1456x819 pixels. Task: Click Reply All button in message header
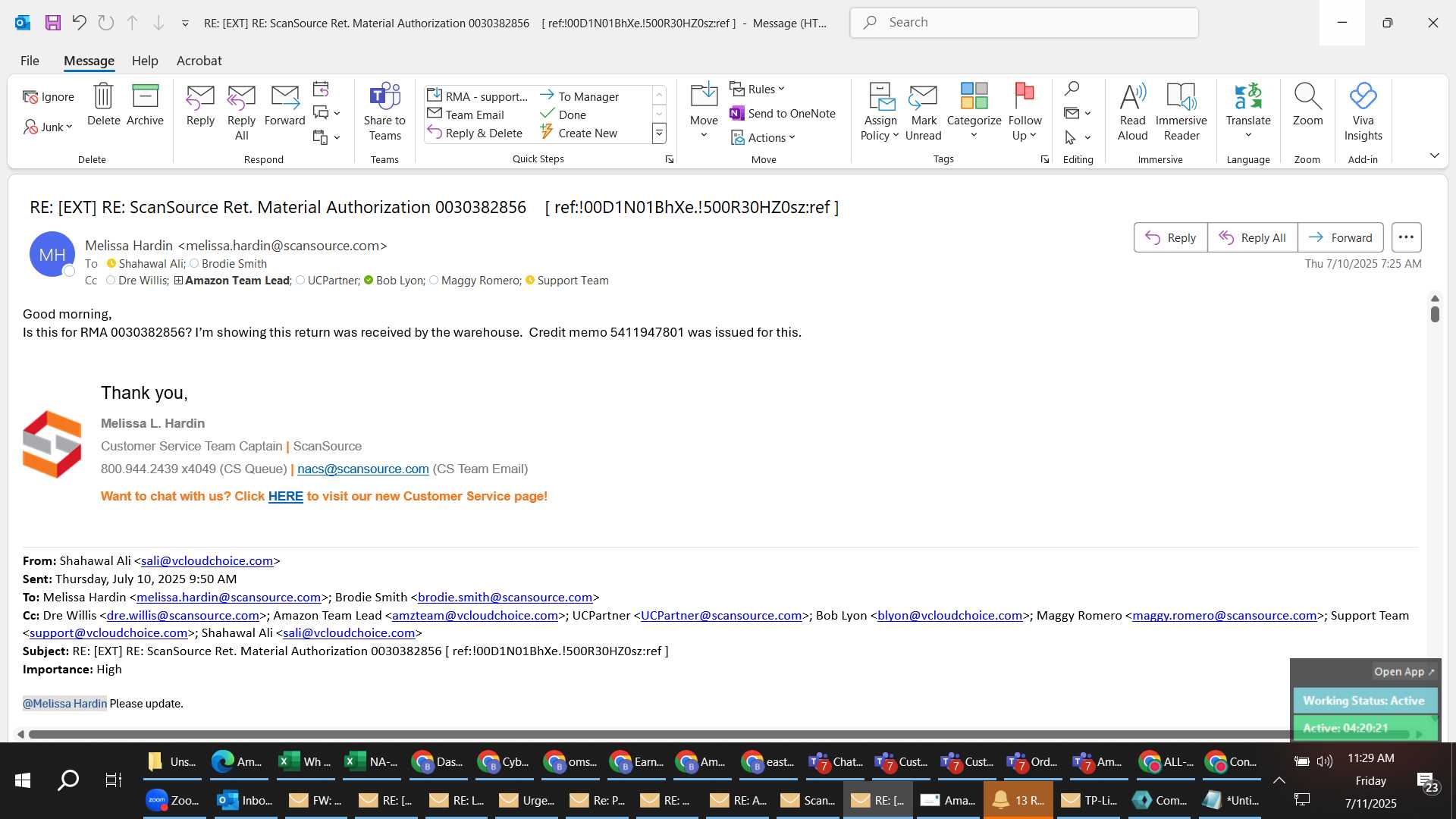coord(1252,237)
